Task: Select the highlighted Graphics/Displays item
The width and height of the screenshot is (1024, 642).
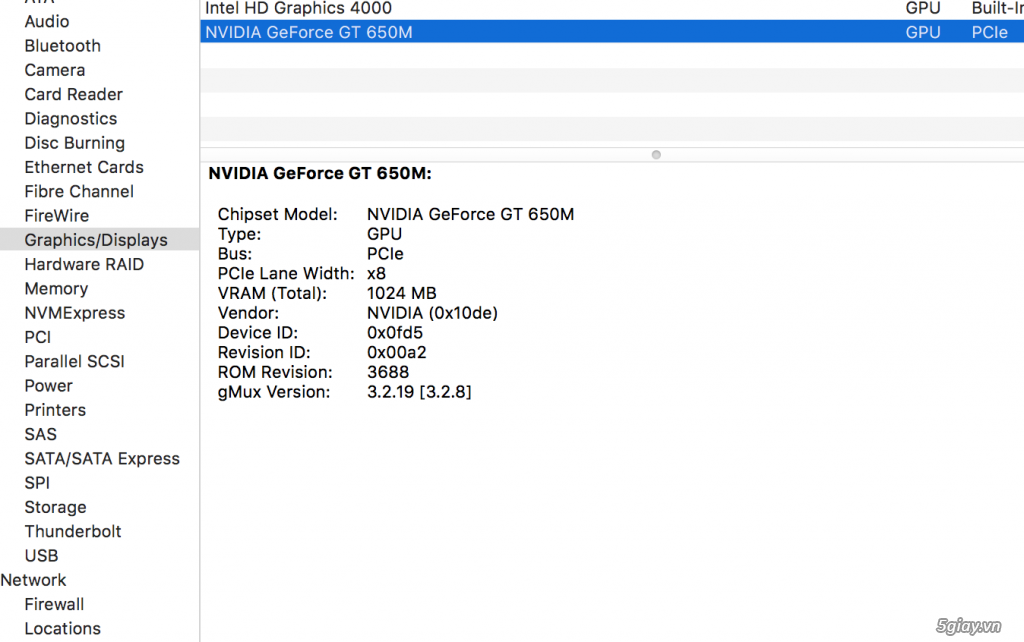Action: pos(96,240)
